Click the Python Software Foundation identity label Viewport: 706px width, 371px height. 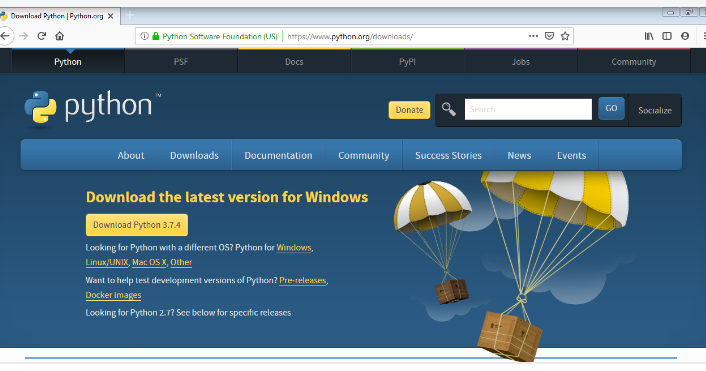pyautogui.click(x=220, y=36)
